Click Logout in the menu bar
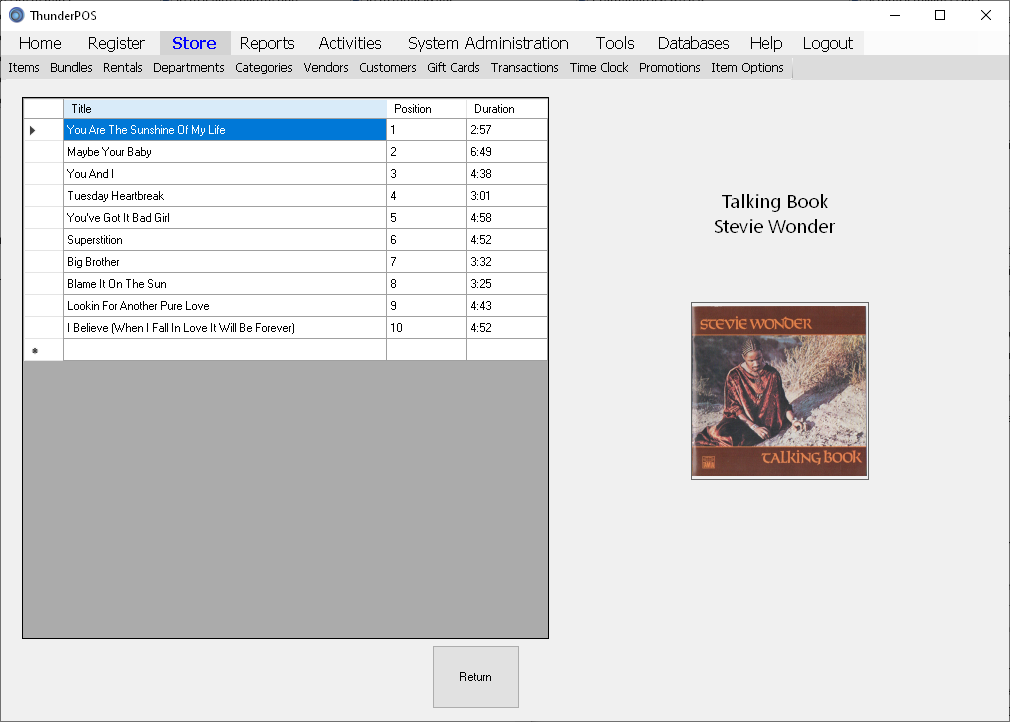Screen dimensions: 1010x722 827,43
